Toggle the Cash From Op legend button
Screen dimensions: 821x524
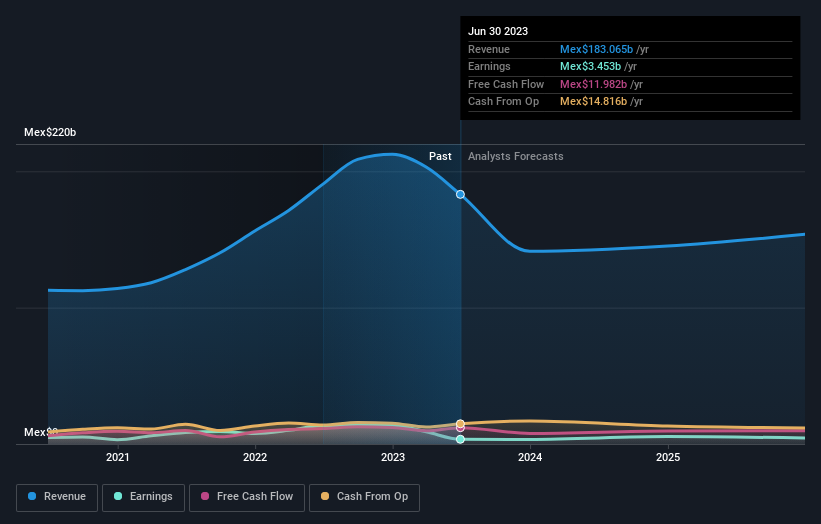364,497
